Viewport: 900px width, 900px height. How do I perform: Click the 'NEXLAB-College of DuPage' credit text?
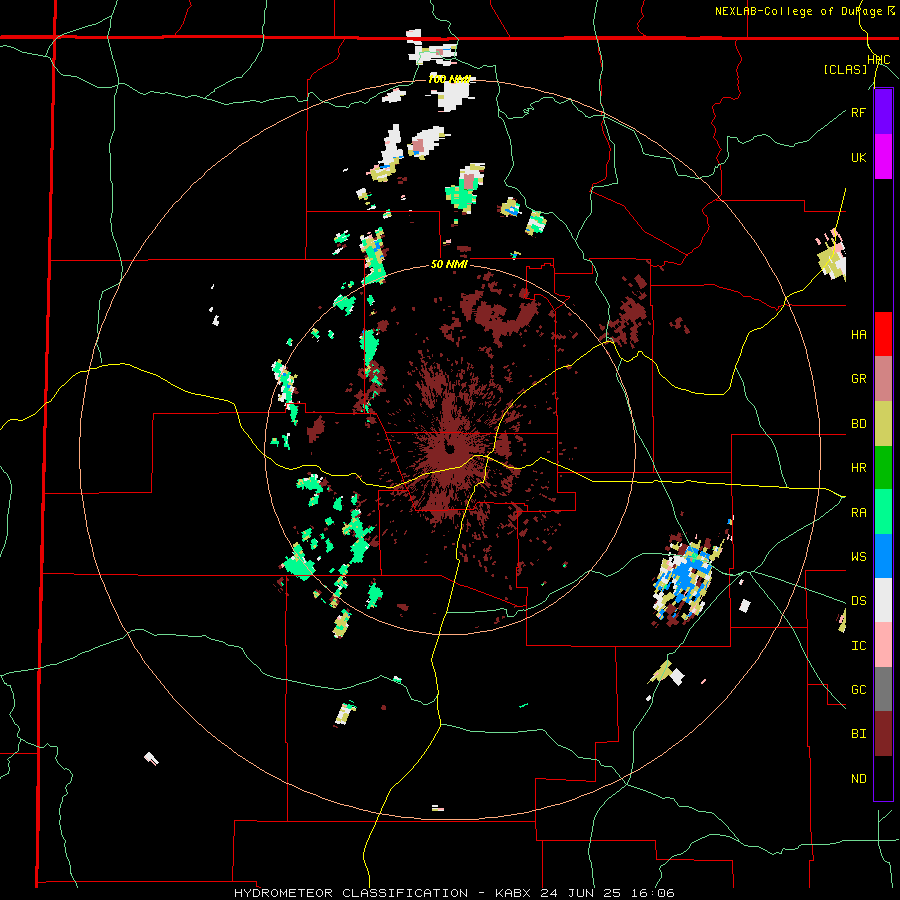click(800, 11)
